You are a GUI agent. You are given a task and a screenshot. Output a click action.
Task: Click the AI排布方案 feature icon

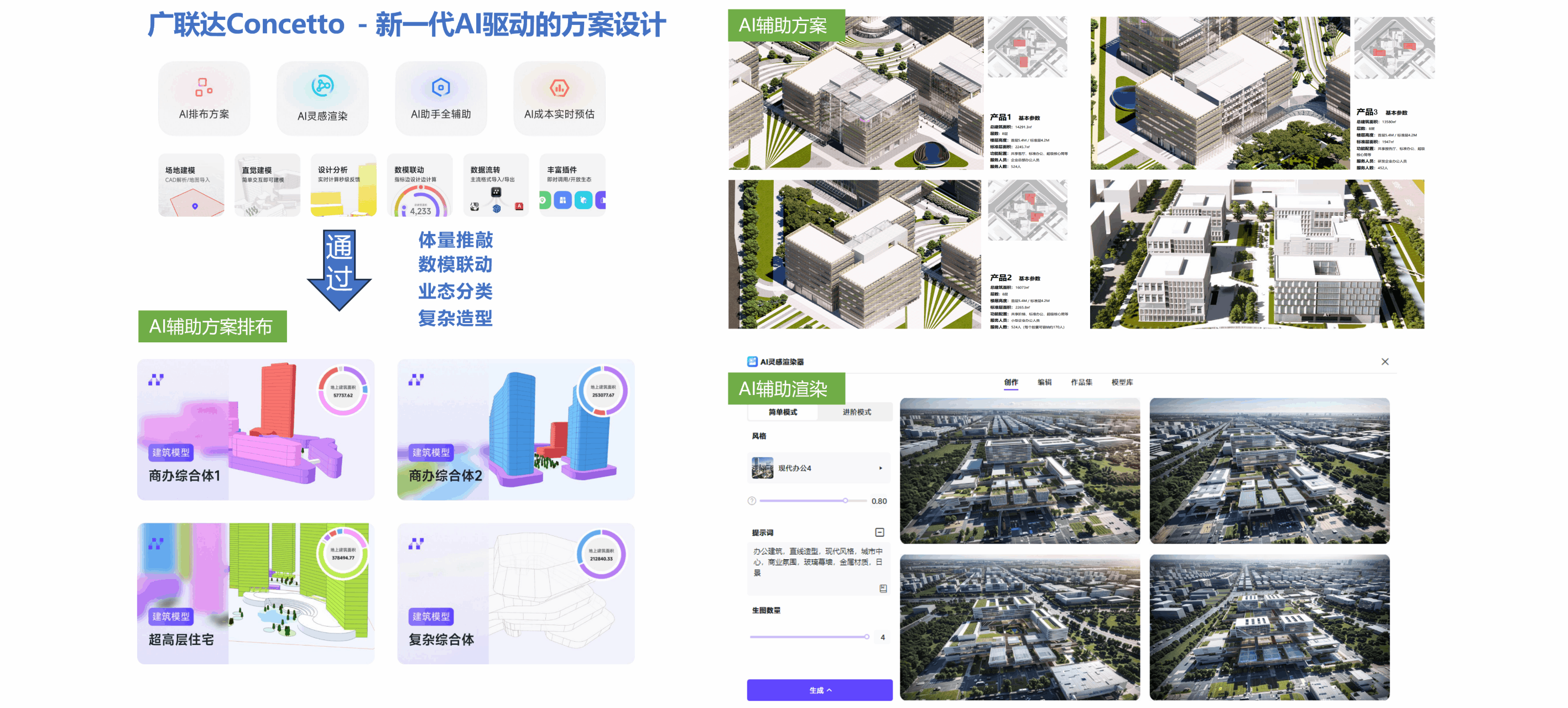(204, 87)
